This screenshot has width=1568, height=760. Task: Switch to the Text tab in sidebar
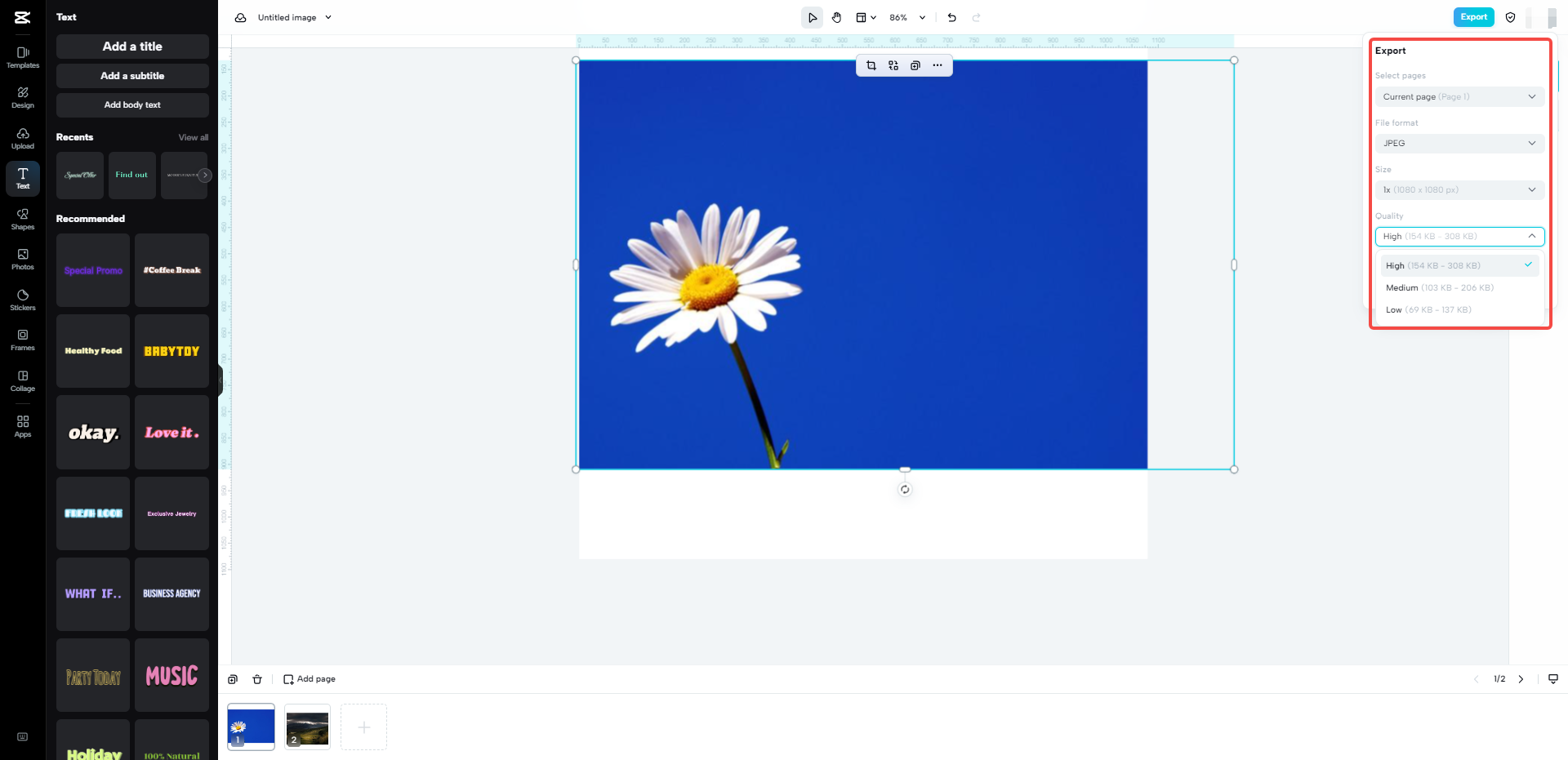tap(23, 179)
